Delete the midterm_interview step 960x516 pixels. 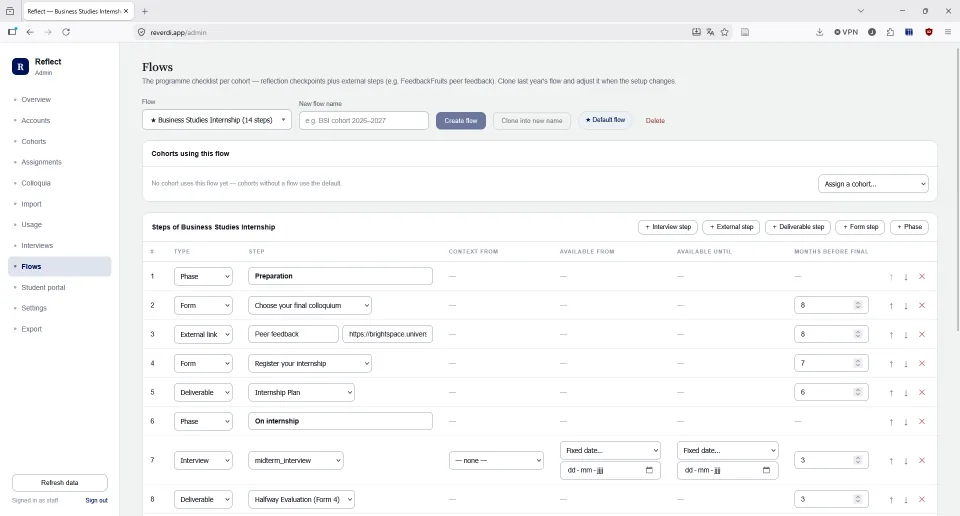pyautogui.click(x=922, y=461)
